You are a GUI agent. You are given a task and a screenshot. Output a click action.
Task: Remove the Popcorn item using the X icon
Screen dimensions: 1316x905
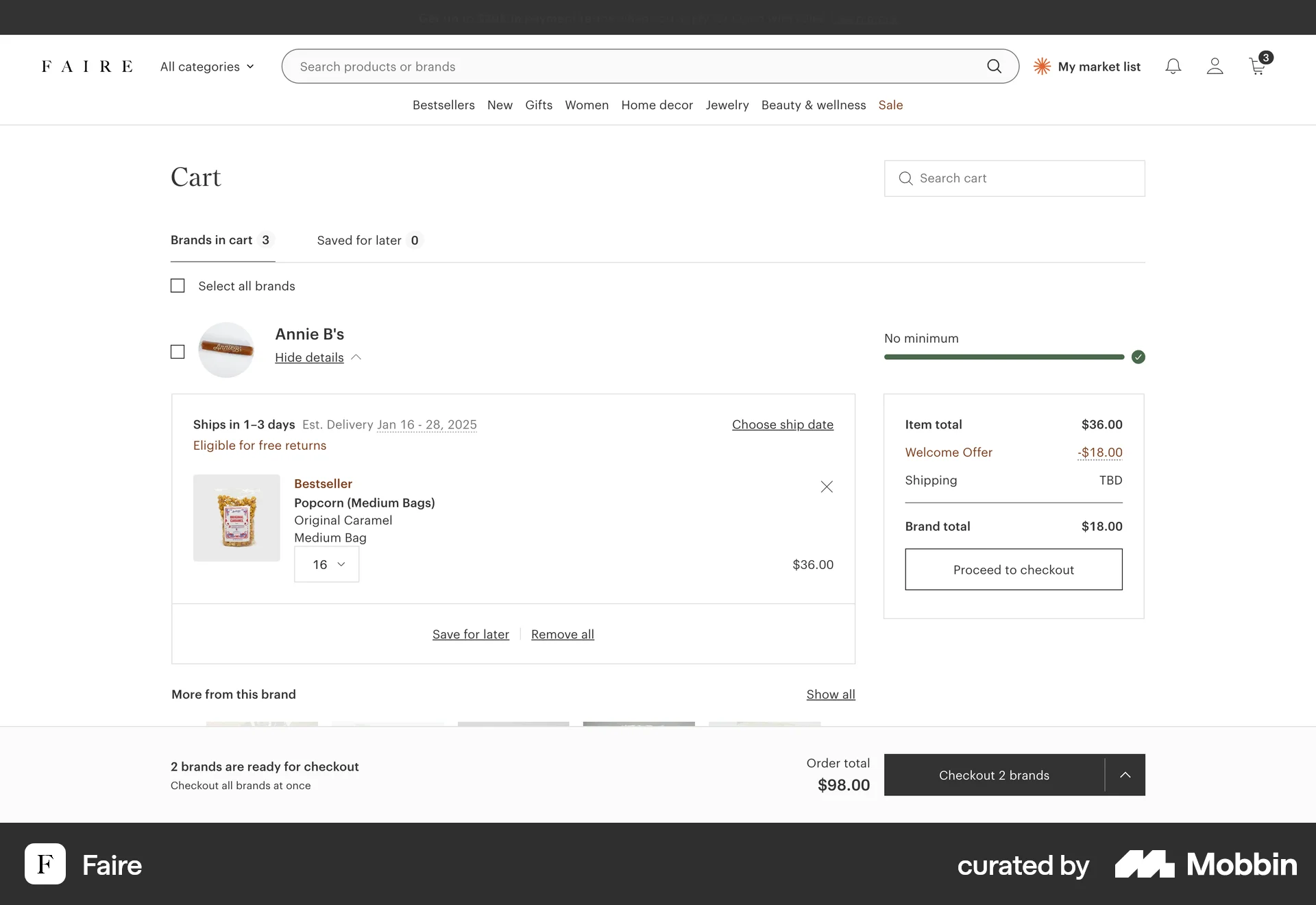(x=826, y=487)
